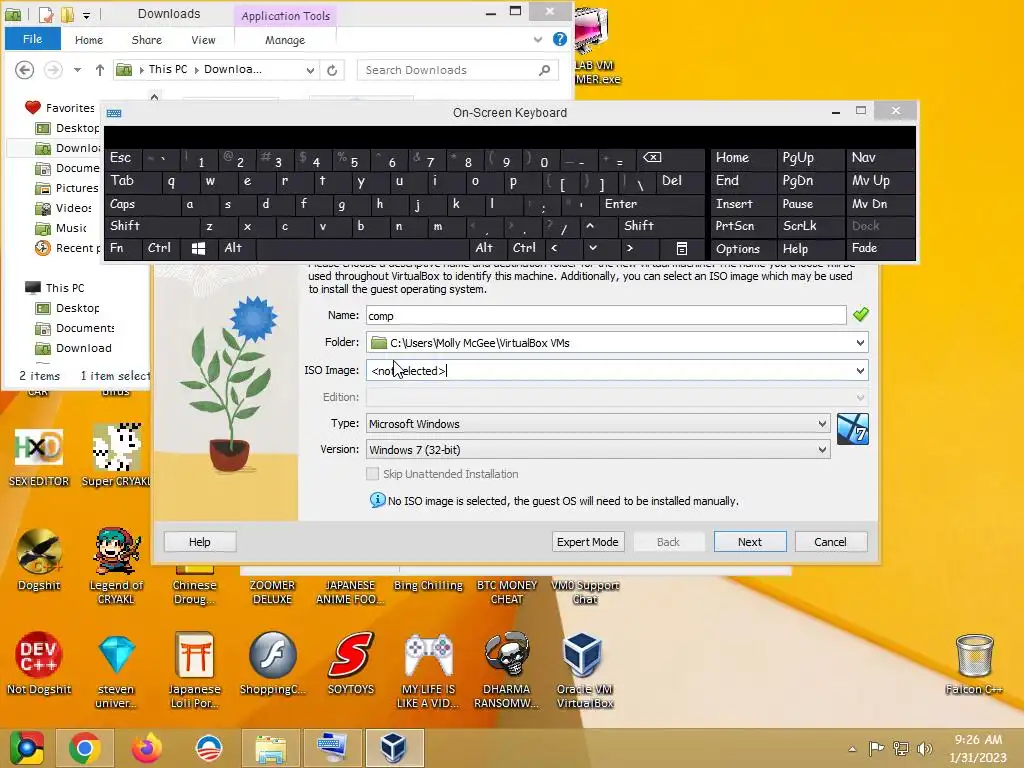
Task: Toggle the left Alt key on keyboard
Action: pos(236,248)
